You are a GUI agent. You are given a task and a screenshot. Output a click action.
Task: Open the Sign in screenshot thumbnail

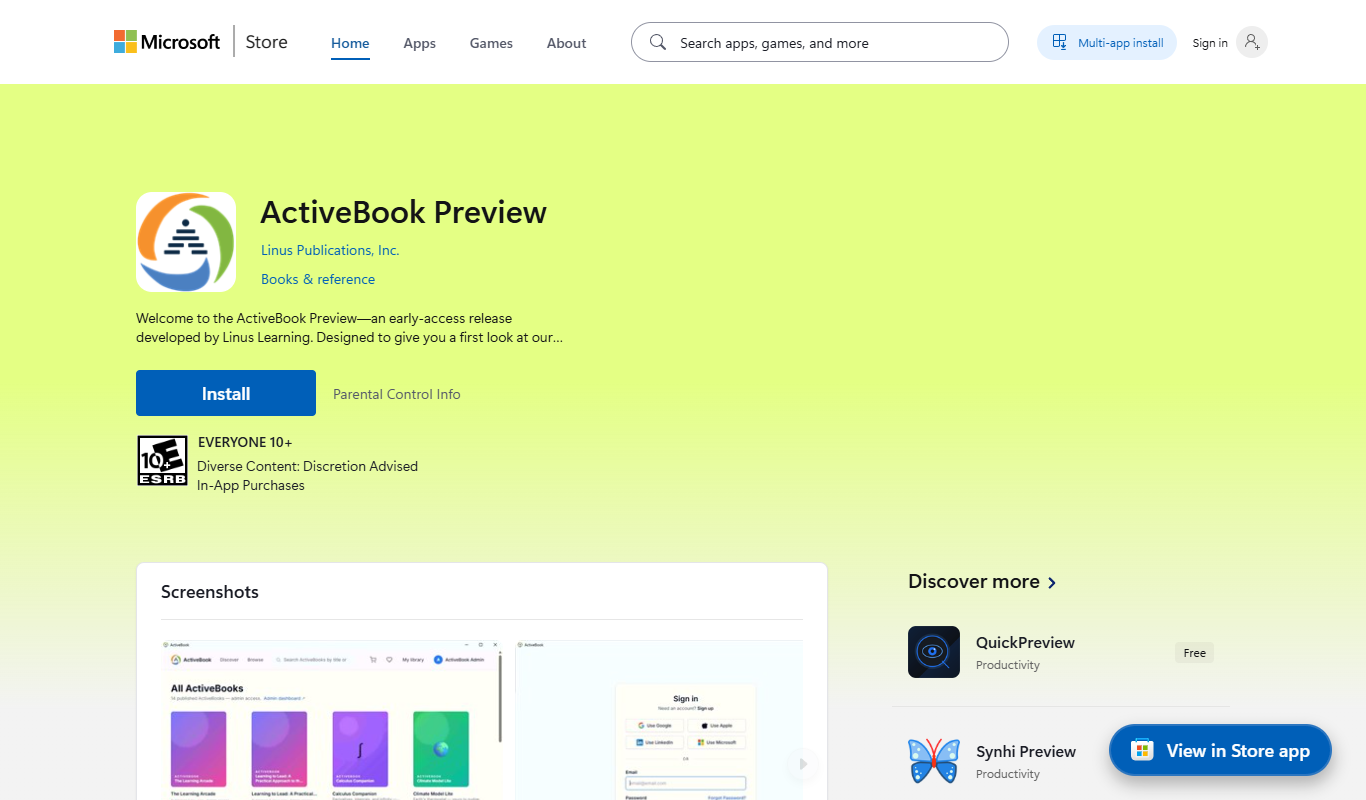(x=659, y=720)
